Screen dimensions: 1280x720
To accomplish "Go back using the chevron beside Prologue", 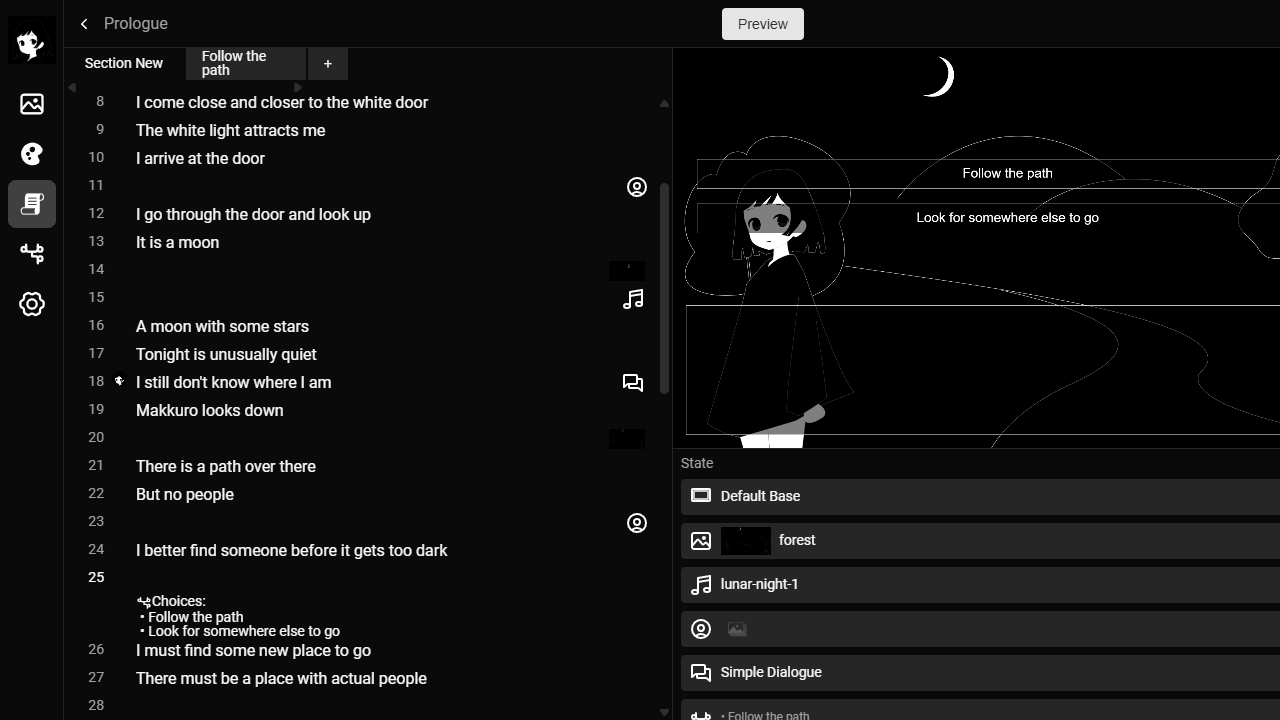I will click(84, 23).
